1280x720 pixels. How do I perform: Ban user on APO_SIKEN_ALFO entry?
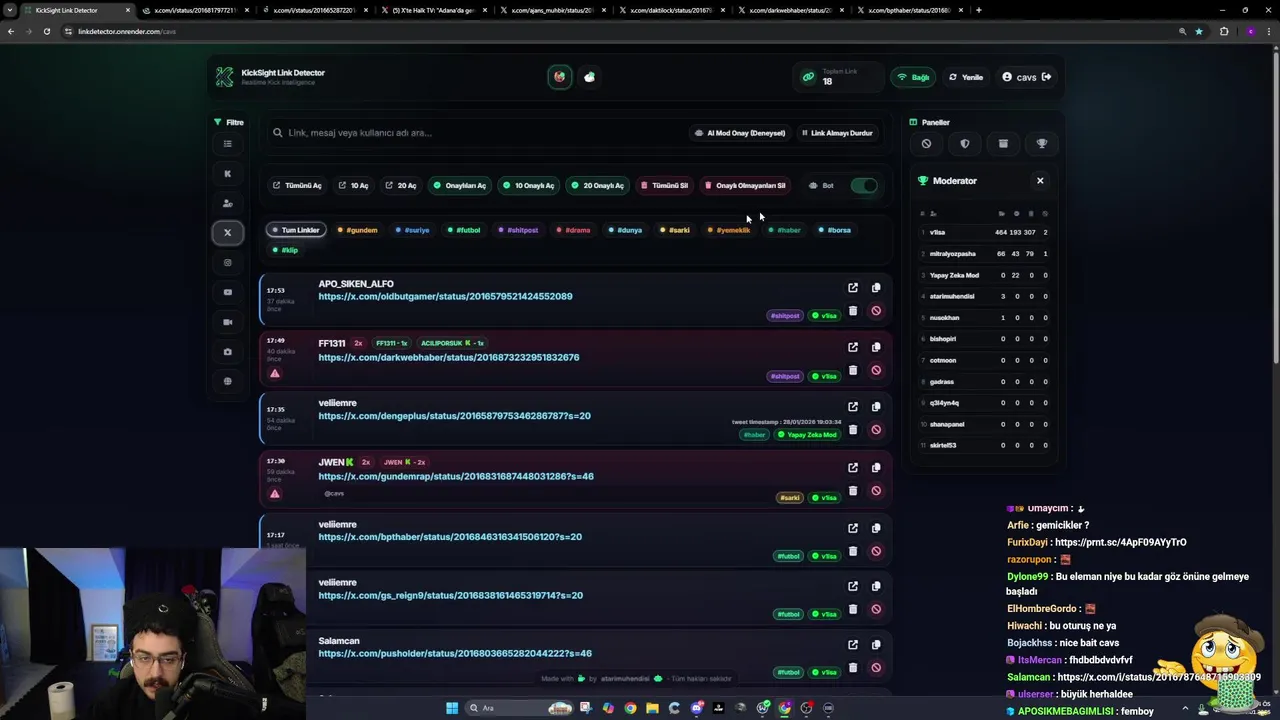point(876,311)
